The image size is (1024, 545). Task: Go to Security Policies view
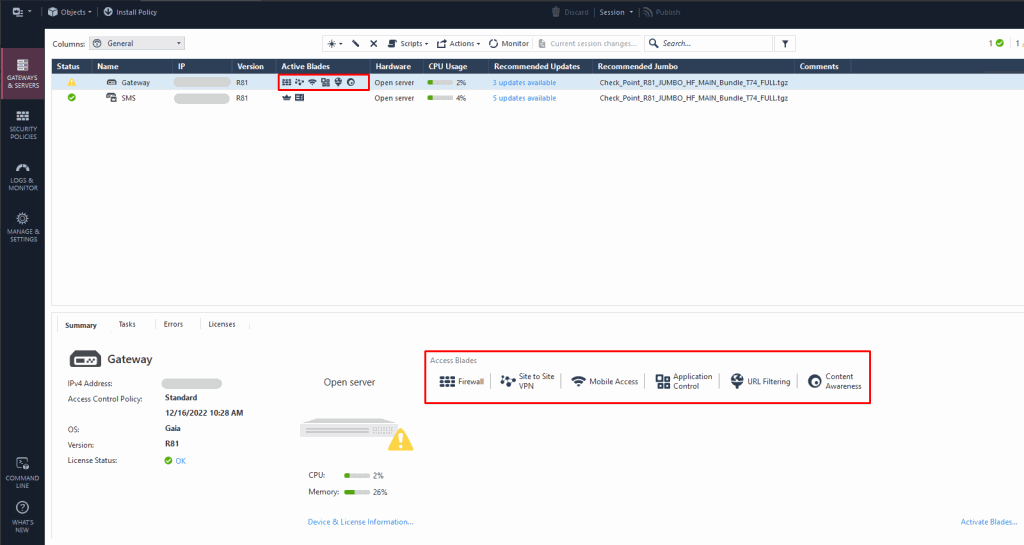(x=23, y=125)
